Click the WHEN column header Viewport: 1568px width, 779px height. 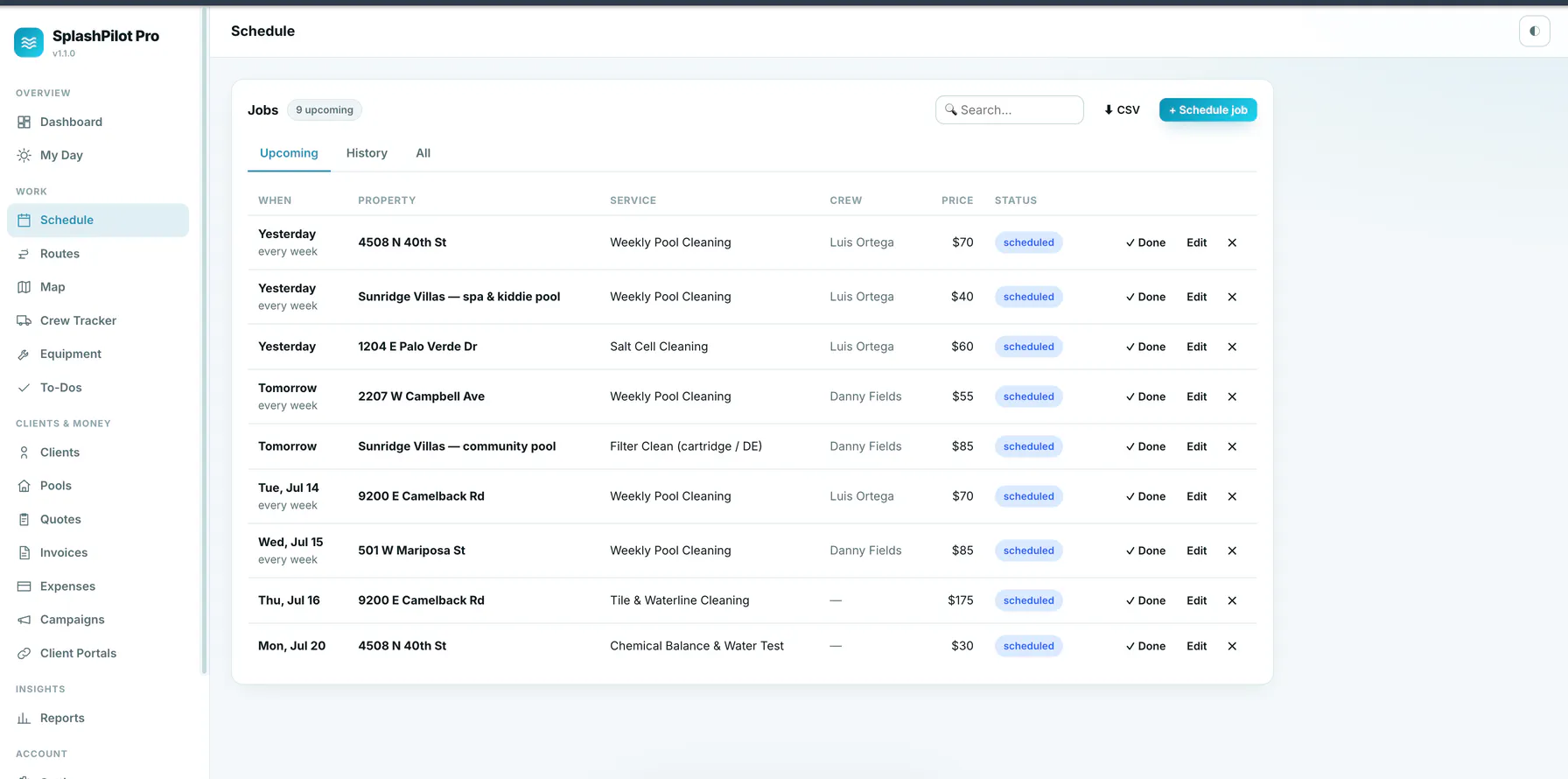click(275, 200)
